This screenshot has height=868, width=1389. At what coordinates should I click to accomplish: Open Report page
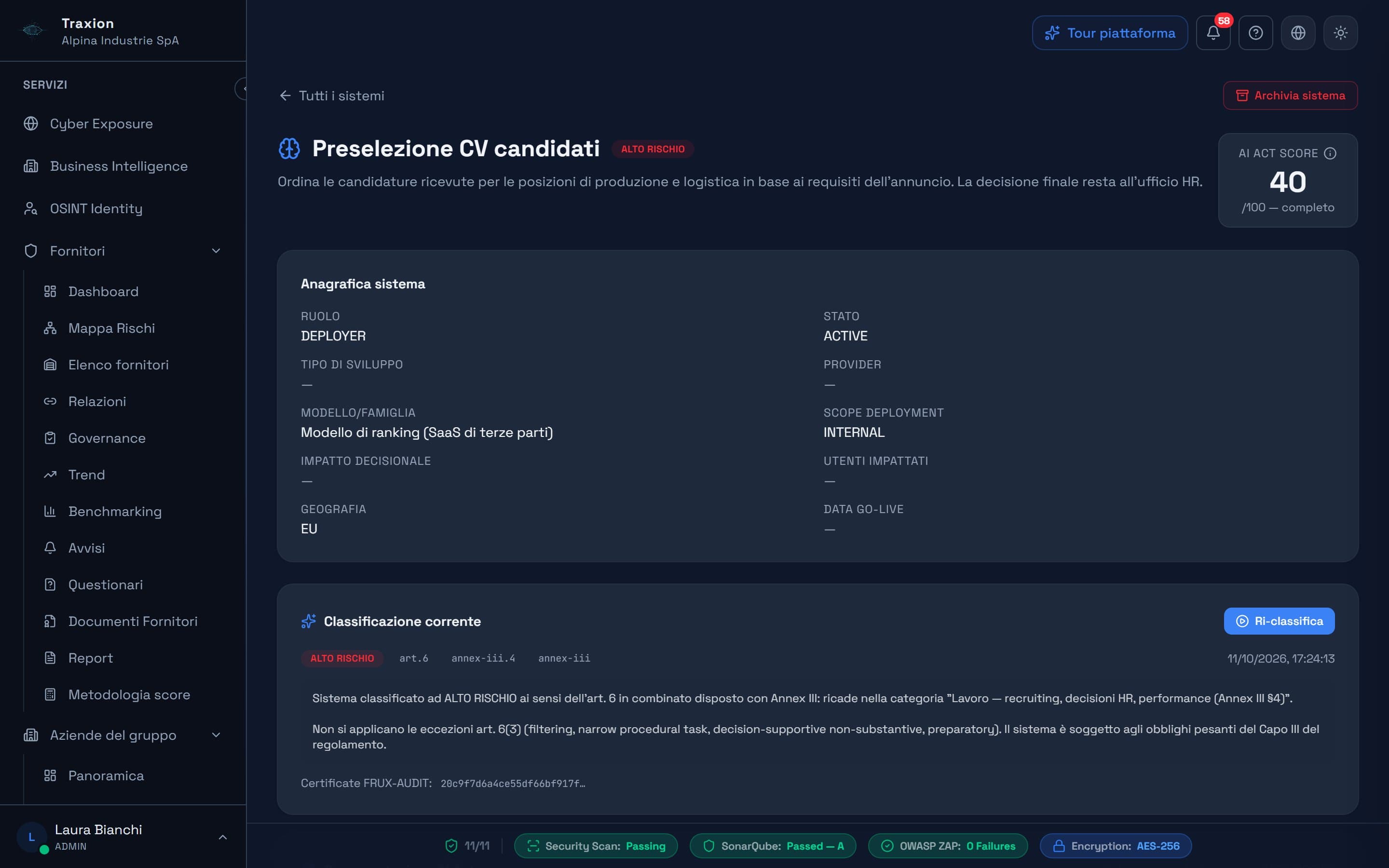(x=132, y=658)
